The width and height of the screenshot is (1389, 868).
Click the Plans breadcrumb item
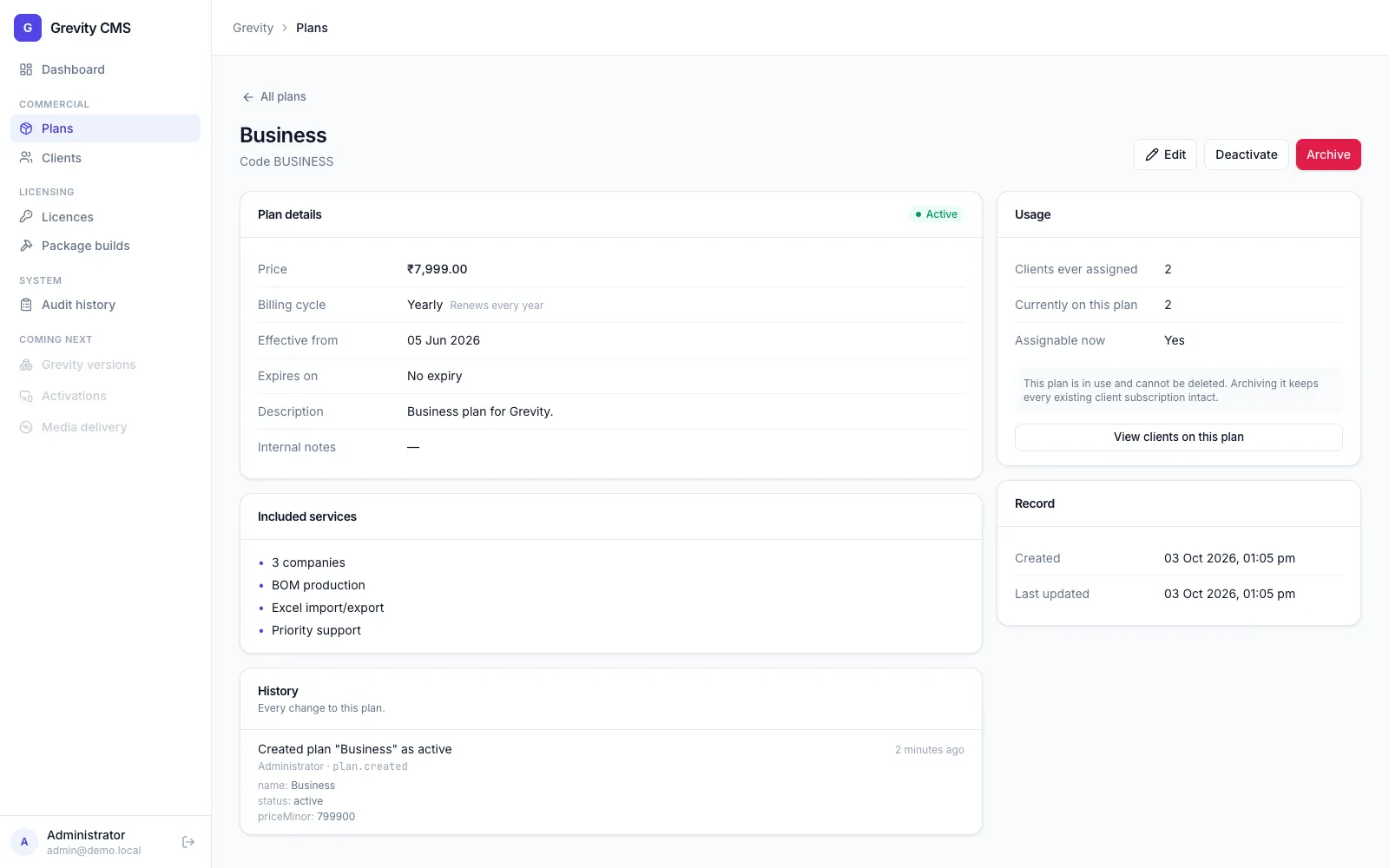(312, 28)
